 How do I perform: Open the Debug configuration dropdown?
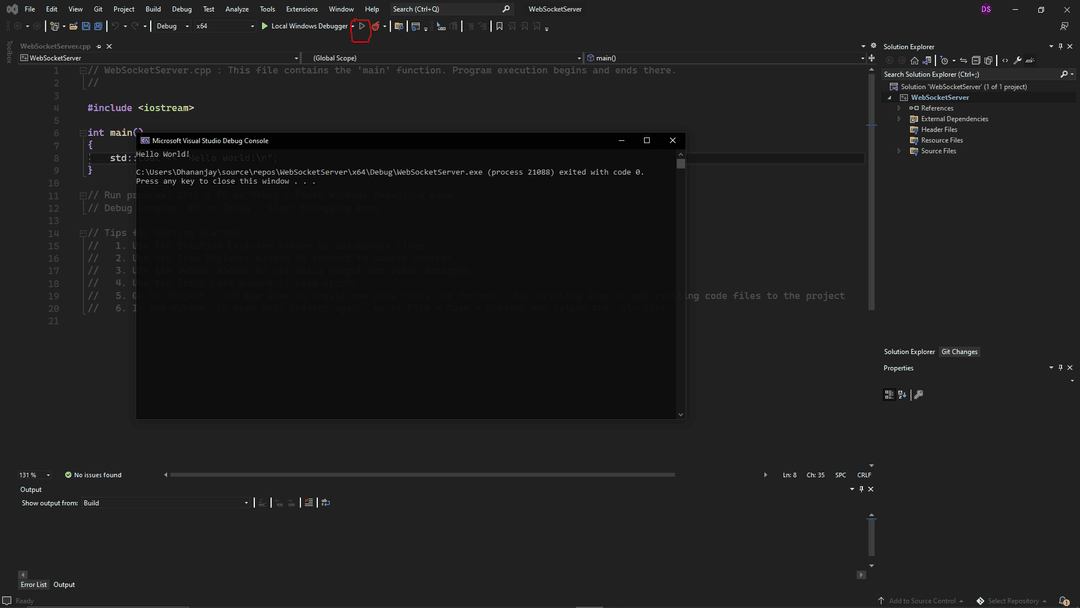point(172,26)
